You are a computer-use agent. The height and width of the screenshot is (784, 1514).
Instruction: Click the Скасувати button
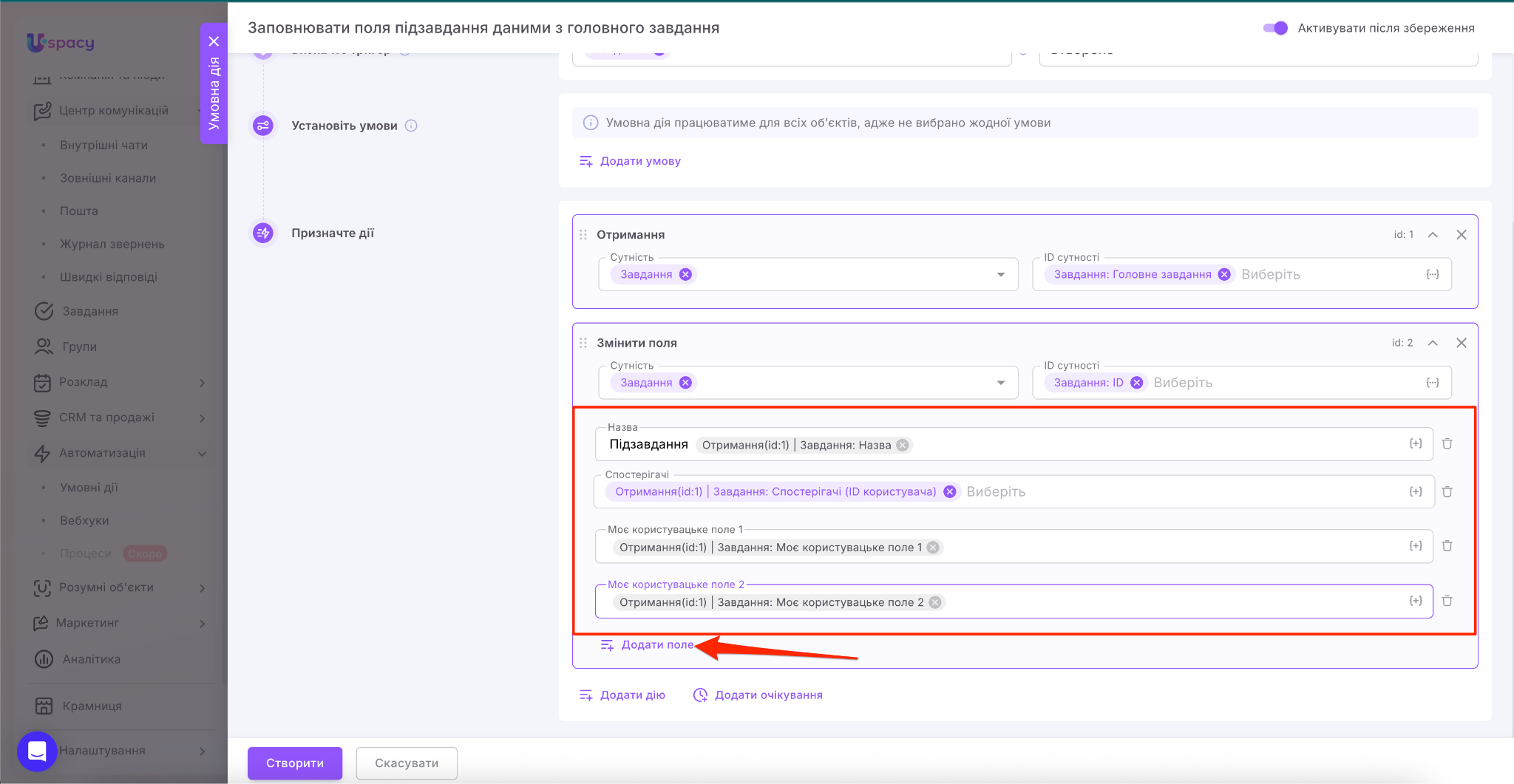click(407, 763)
